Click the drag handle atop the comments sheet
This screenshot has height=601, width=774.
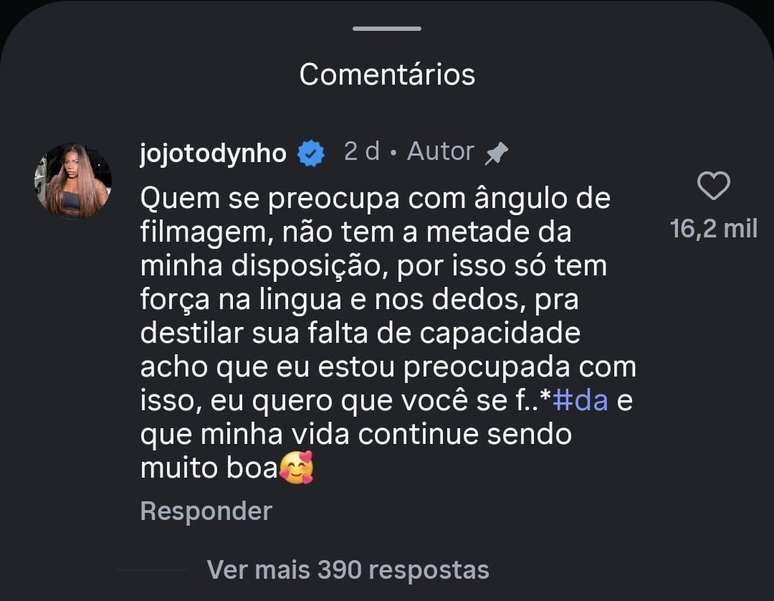[x=387, y=27]
